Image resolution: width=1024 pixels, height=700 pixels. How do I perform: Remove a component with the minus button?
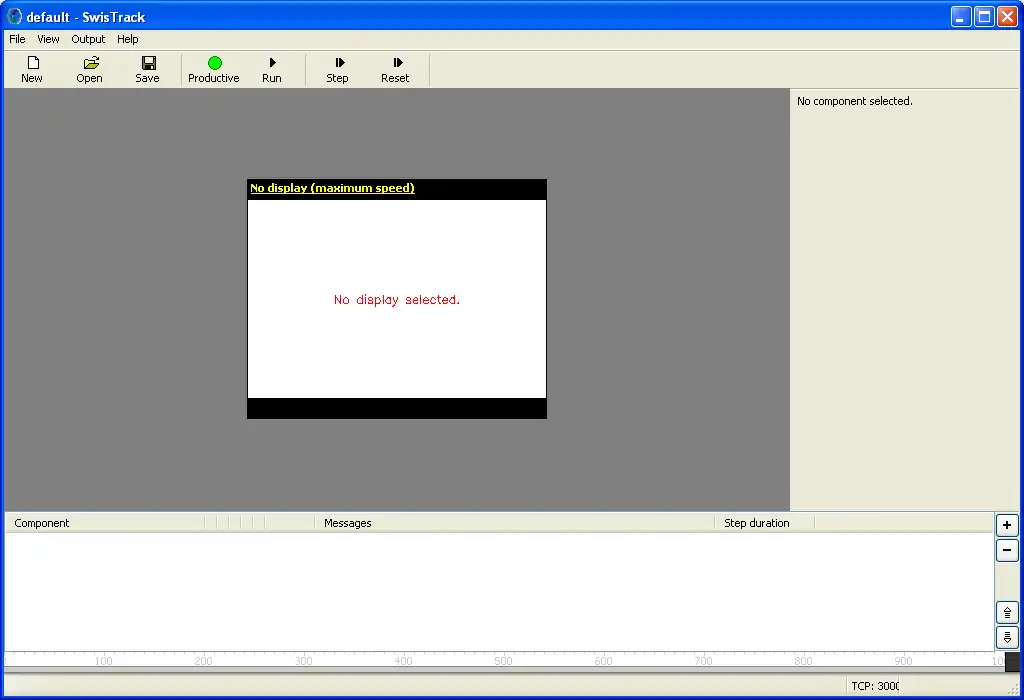point(1007,550)
